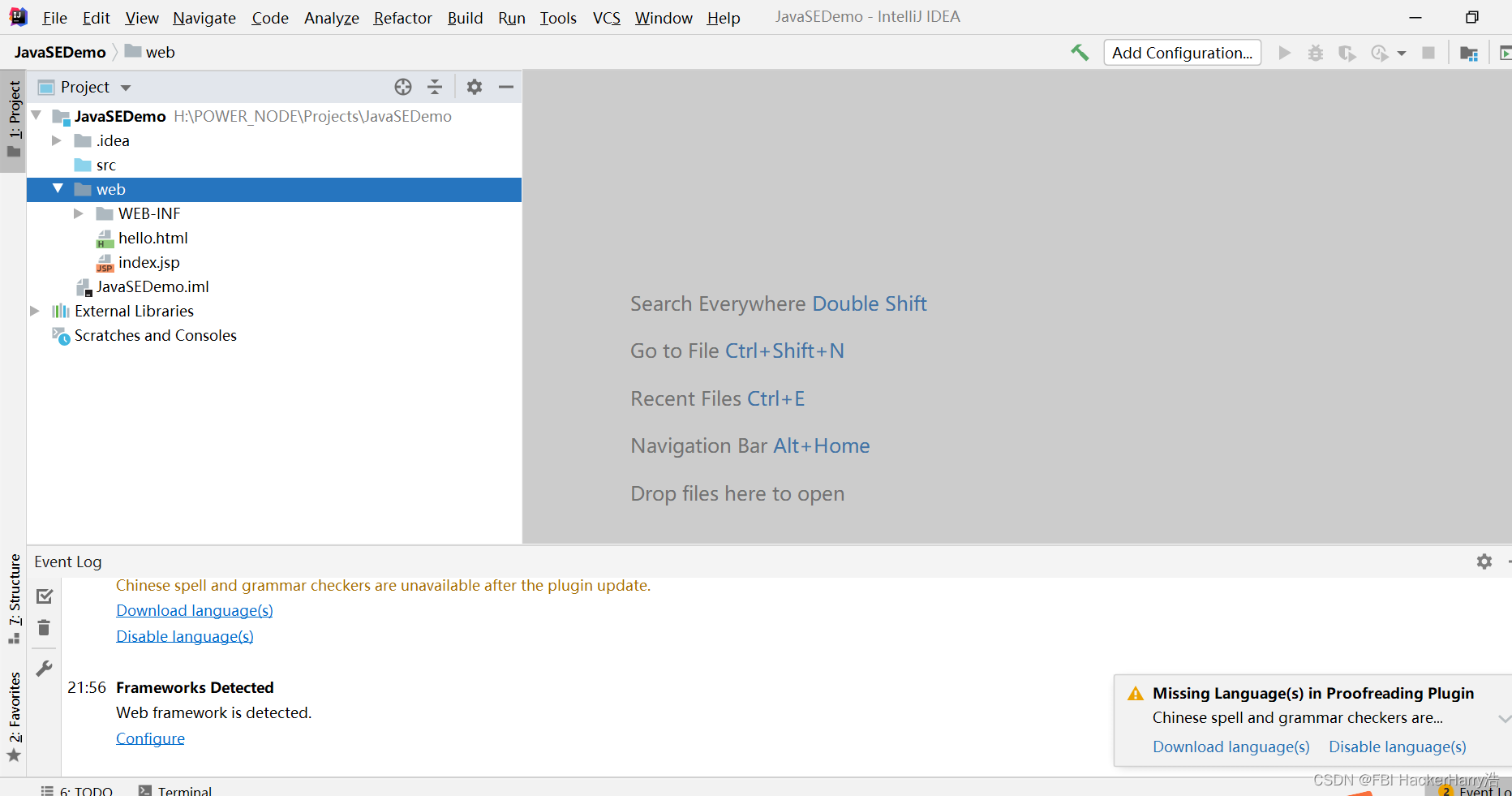This screenshot has width=1512, height=796.
Task: Expand the .idea folder
Action: 57,140
